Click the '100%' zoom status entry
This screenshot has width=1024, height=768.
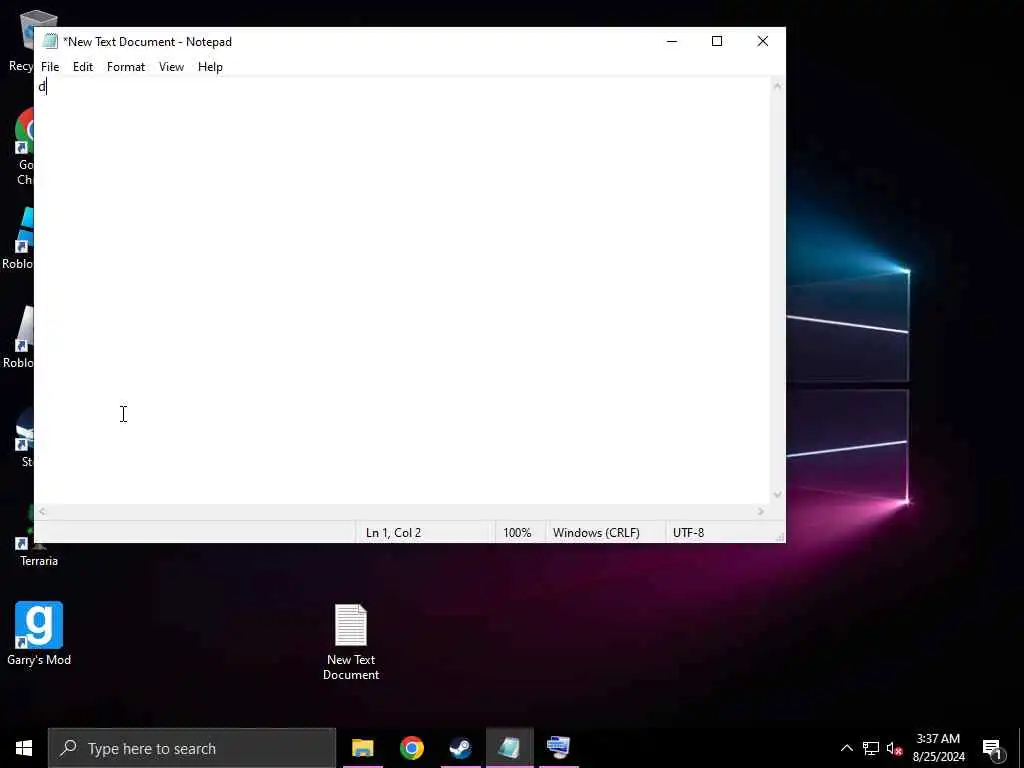(x=517, y=533)
